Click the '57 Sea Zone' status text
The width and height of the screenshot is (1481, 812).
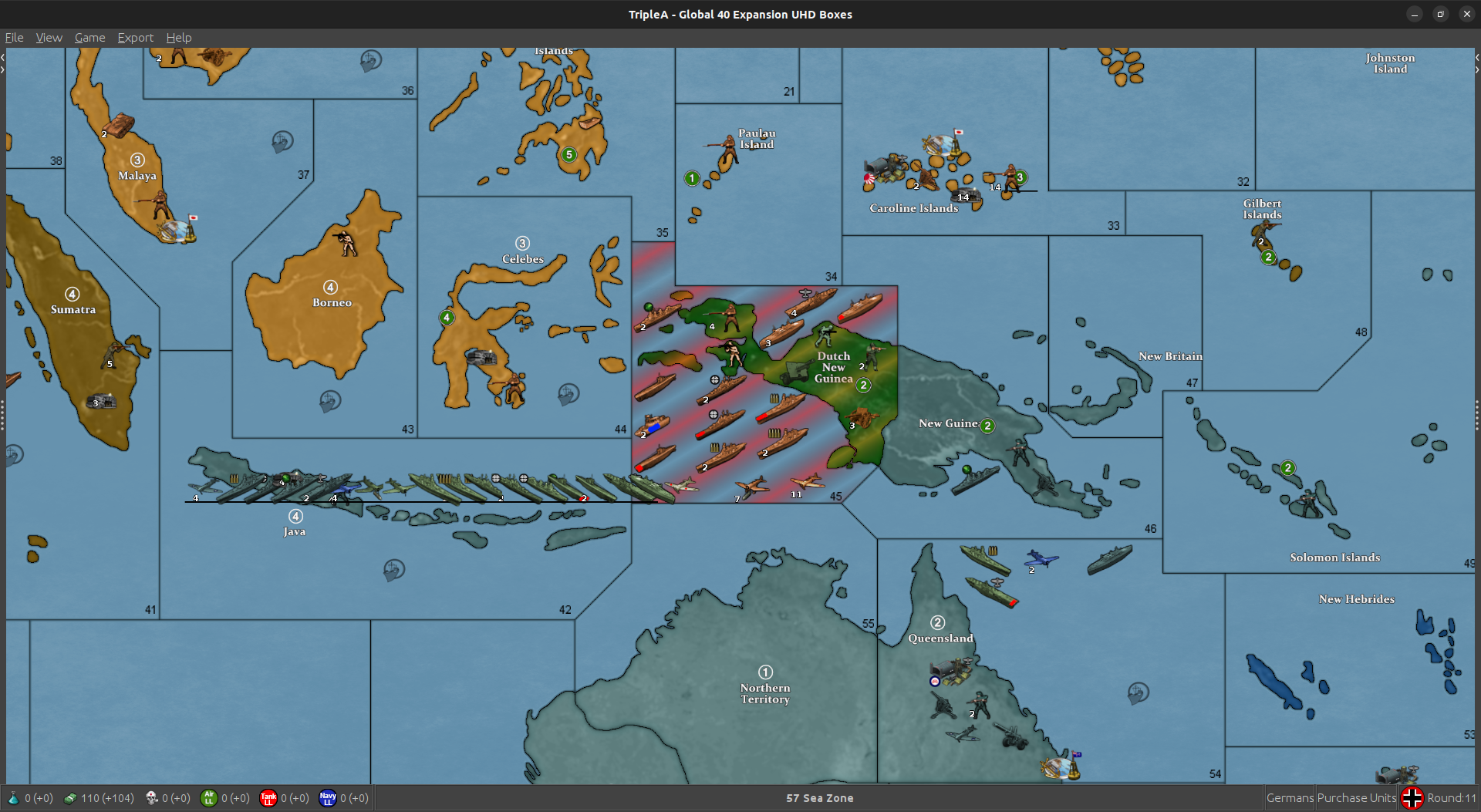coord(820,798)
